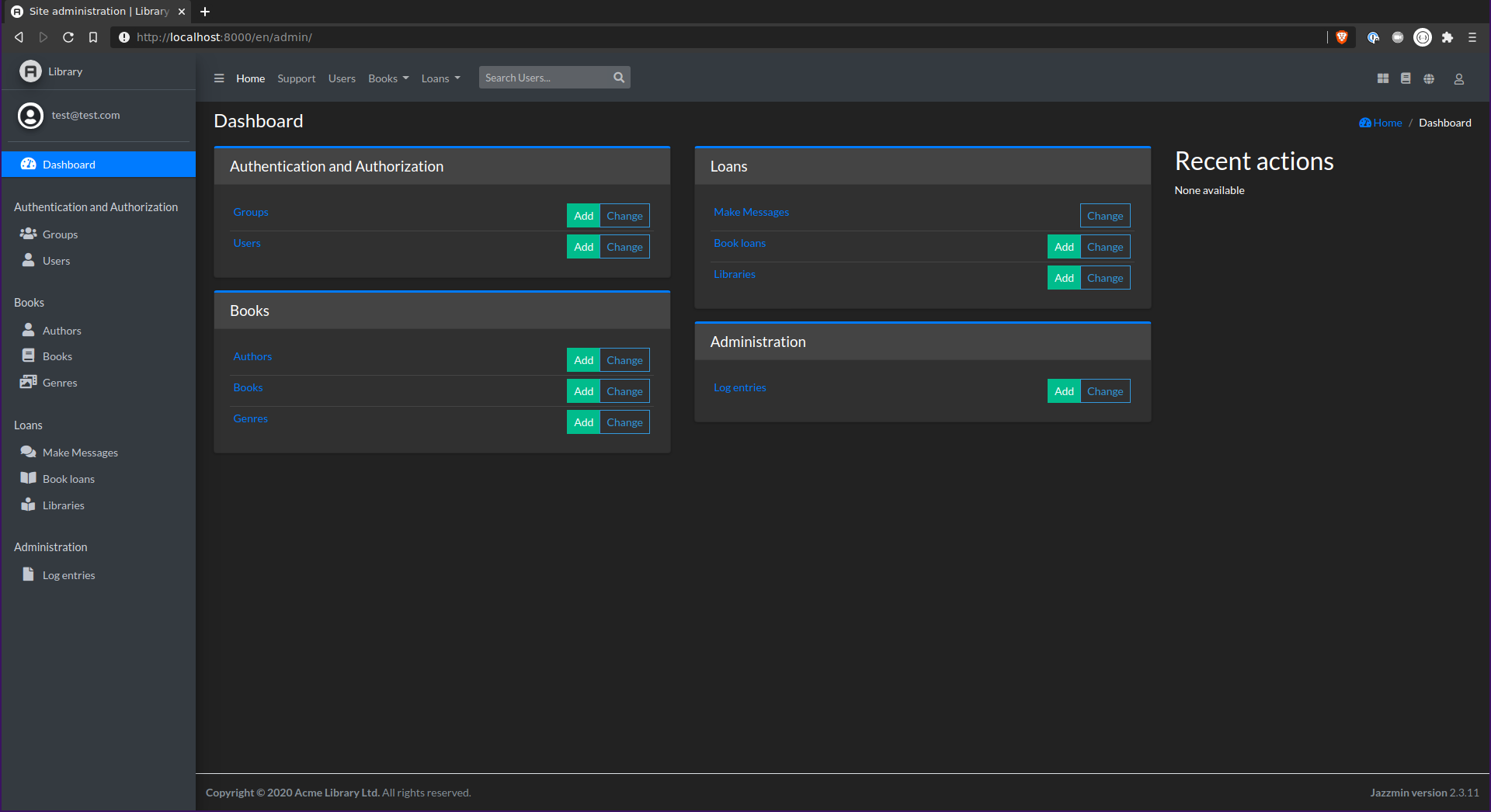Image resolution: width=1491 pixels, height=812 pixels.
Task: Open the browser main menu icon
Action: point(1472,37)
